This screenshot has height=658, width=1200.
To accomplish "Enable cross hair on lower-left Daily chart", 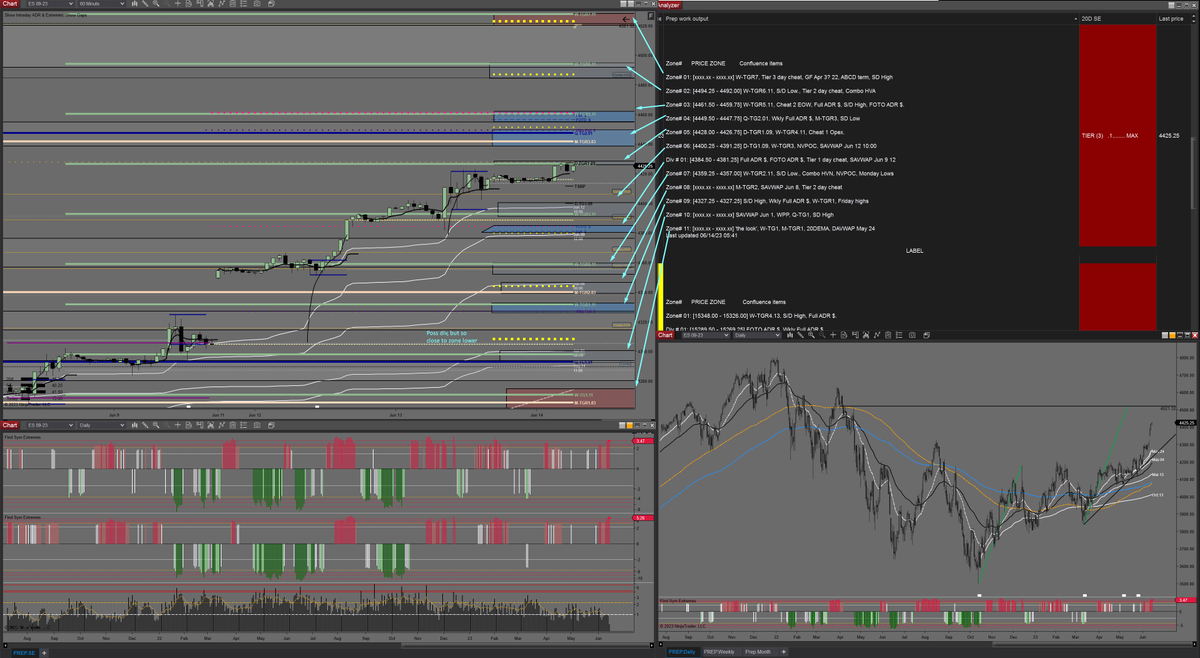I will click(x=178, y=424).
